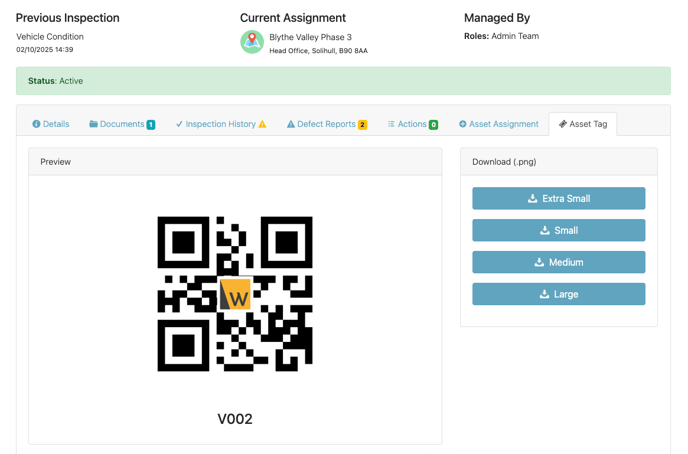Screen dimensions: 688x454
Task: Download the Small PNG asset tag
Action: pos(558,230)
